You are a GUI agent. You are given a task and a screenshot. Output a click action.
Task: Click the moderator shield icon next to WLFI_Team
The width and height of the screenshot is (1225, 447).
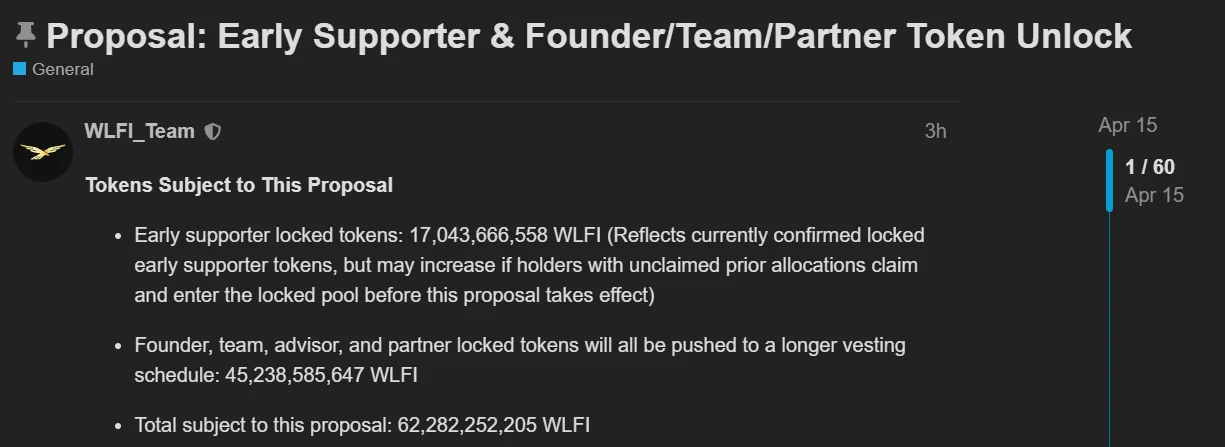click(212, 131)
